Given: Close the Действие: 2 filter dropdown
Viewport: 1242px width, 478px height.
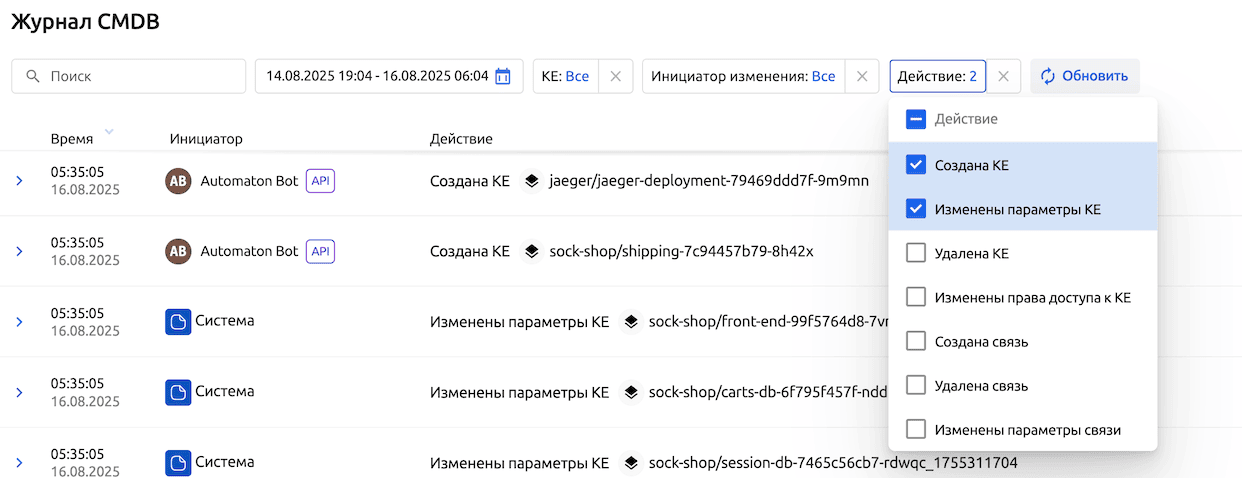Looking at the screenshot, I should [x=937, y=76].
